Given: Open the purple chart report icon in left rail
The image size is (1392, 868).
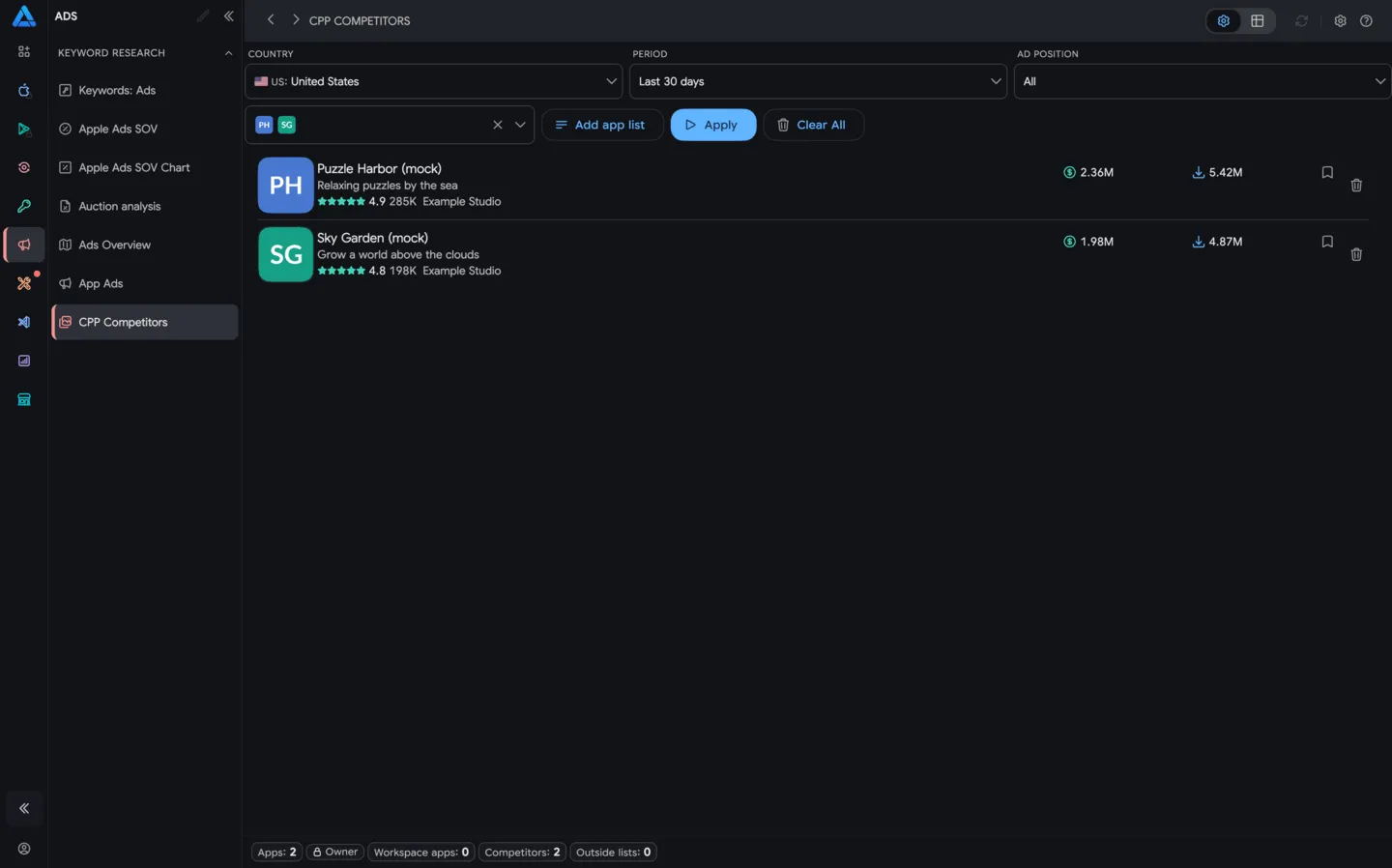Looking at the screenshot, I should coord(24,361).
